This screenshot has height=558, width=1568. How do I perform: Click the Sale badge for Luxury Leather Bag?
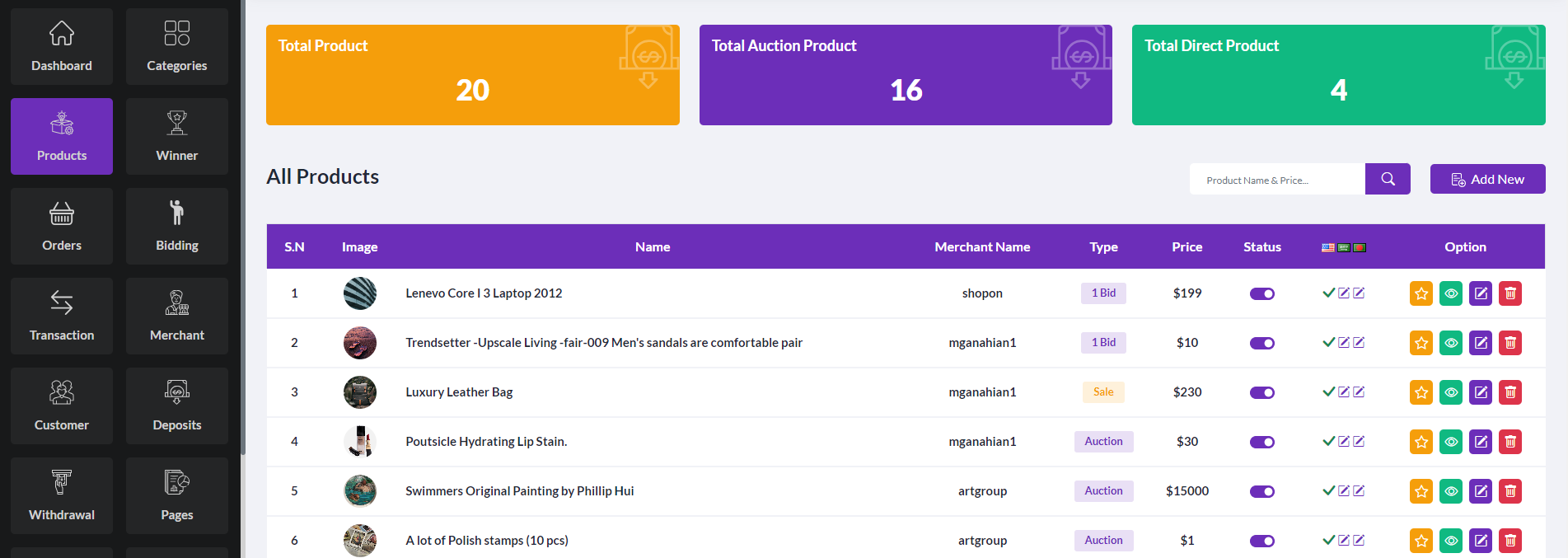1103,392
